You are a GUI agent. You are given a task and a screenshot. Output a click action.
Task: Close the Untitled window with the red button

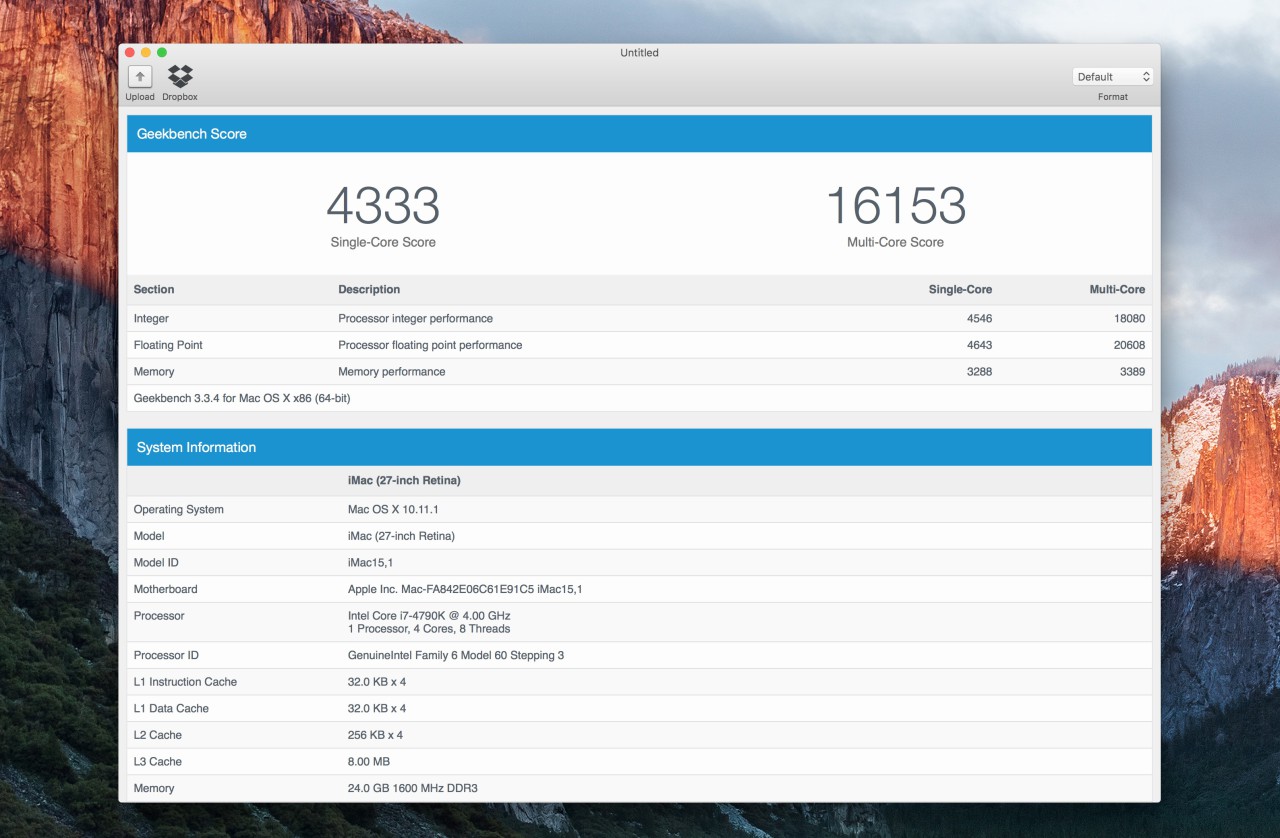[x=130, y=53]
